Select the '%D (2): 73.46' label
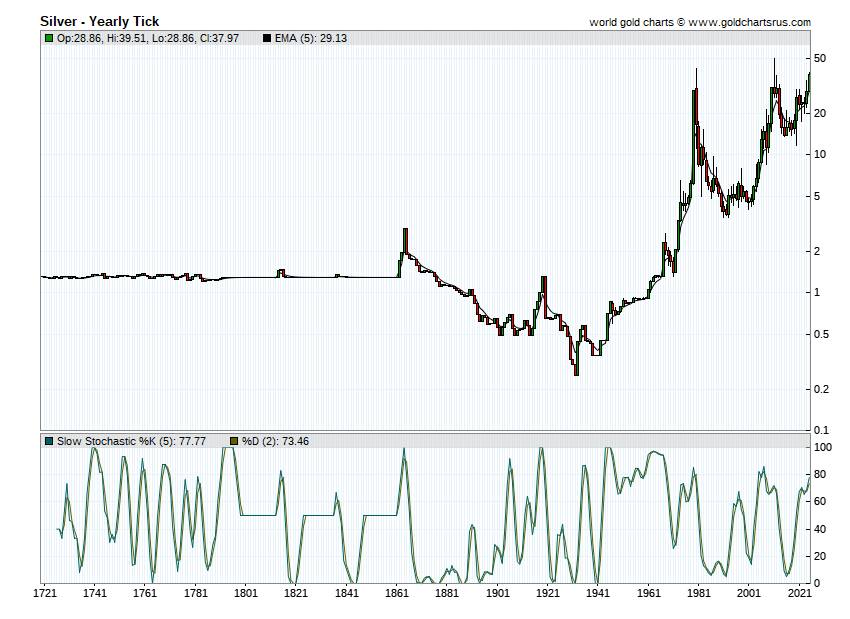The height and width of the screenshot is (619, 850). (275, 441)
